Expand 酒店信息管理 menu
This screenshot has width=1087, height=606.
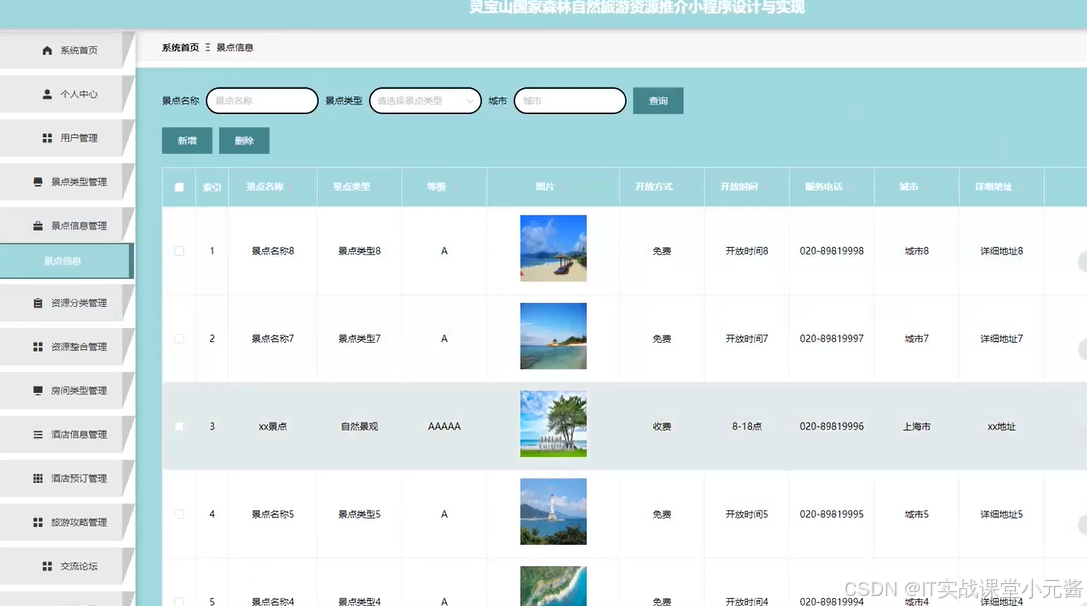coord(65,434)
